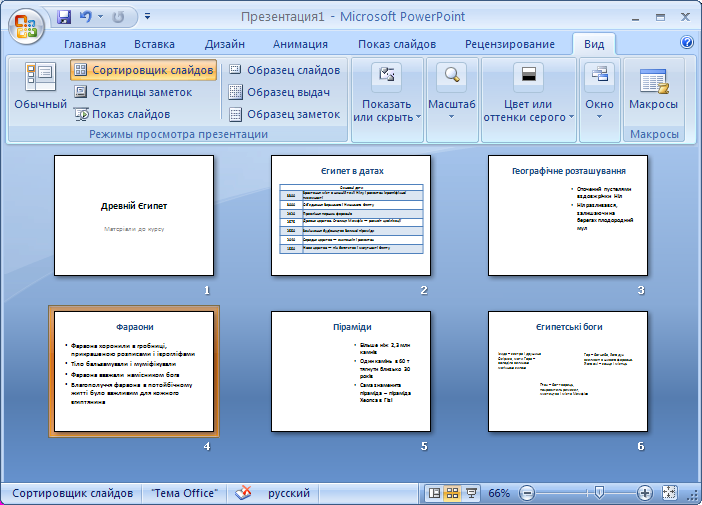Open the Дизайн ribbon tab
The width and height of the screenshot is (702, 505).
[224, 44]
